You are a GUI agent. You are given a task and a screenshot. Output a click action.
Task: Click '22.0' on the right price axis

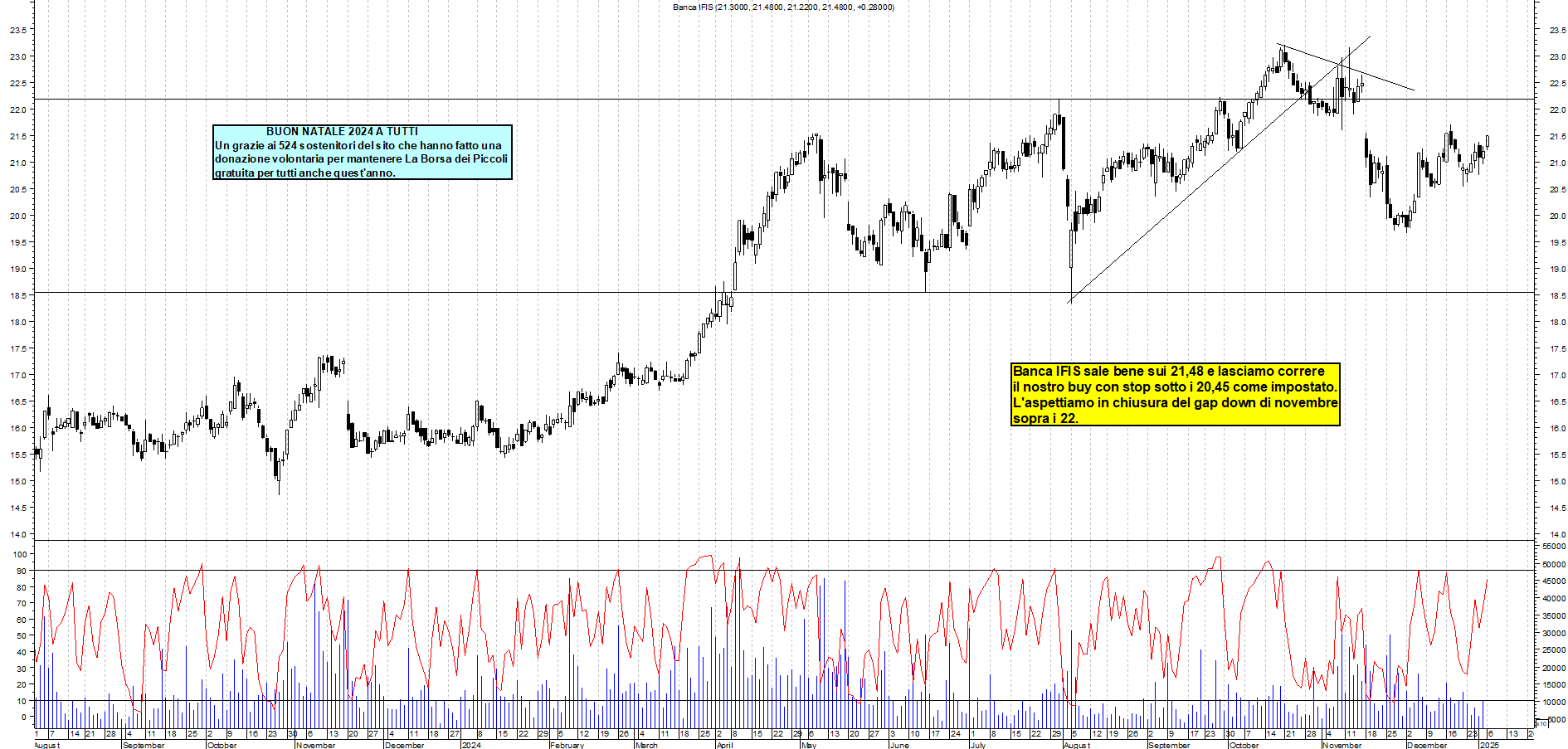1557,109
